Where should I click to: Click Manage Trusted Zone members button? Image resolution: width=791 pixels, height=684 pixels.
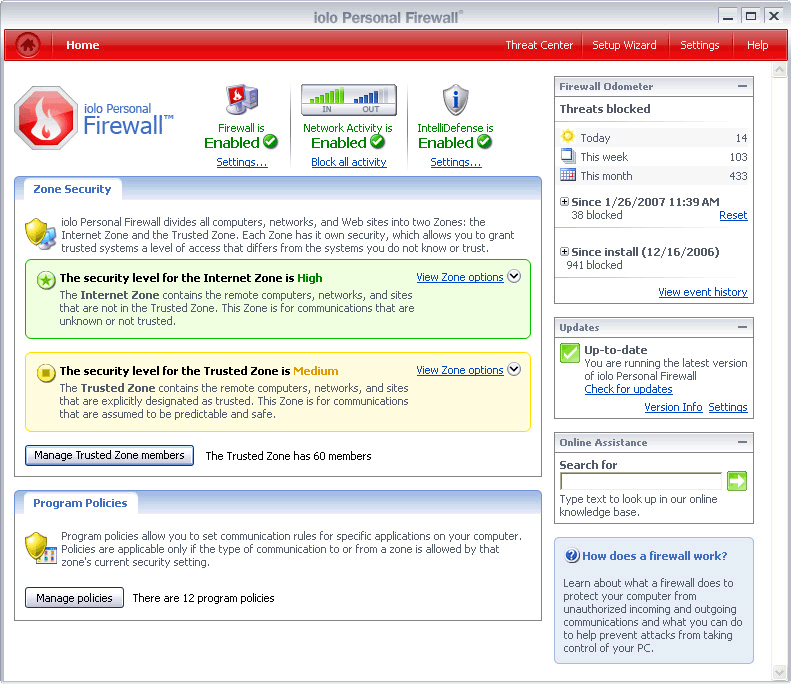point(109,455)
